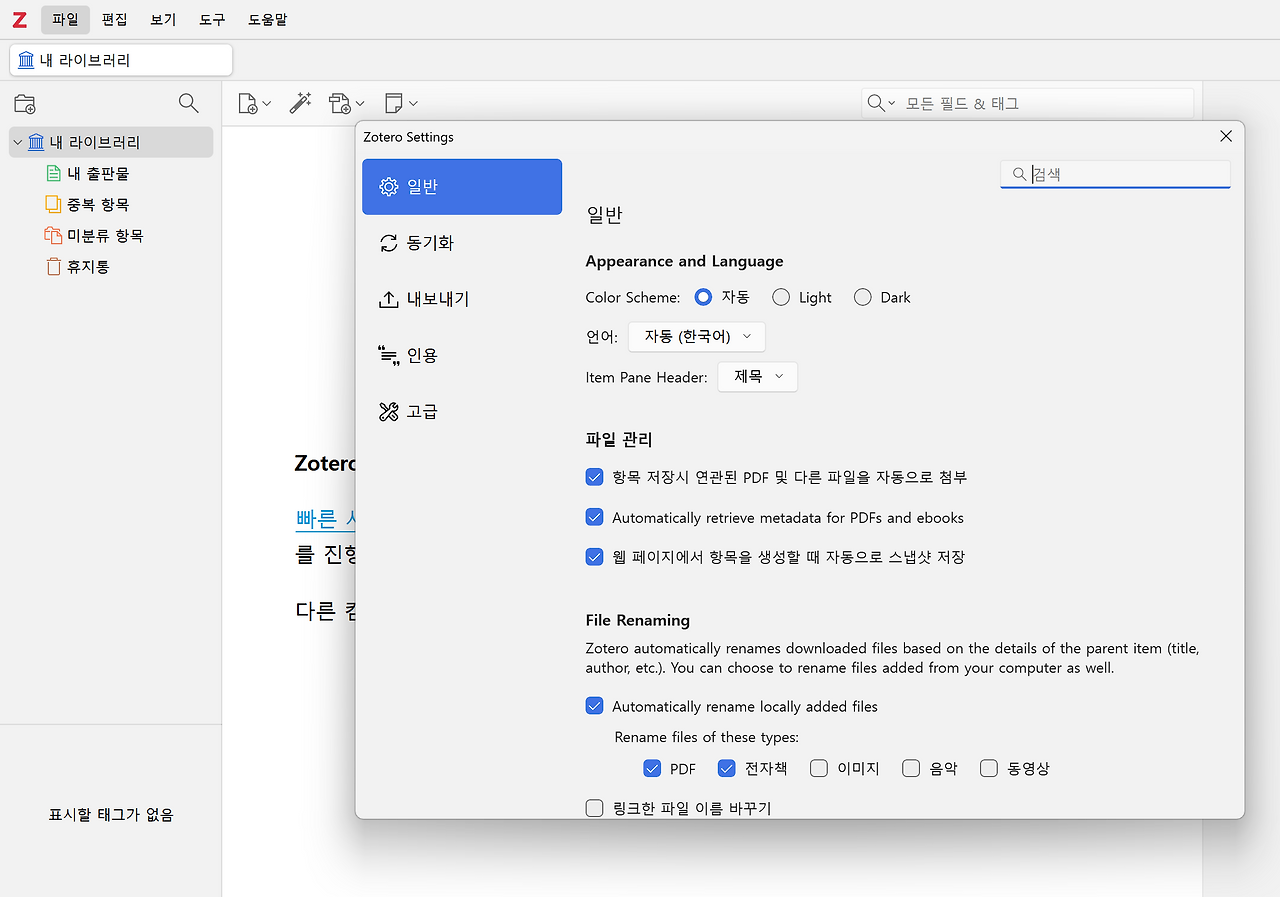Select the 내 라이브러리 tab

click(121, 60)
